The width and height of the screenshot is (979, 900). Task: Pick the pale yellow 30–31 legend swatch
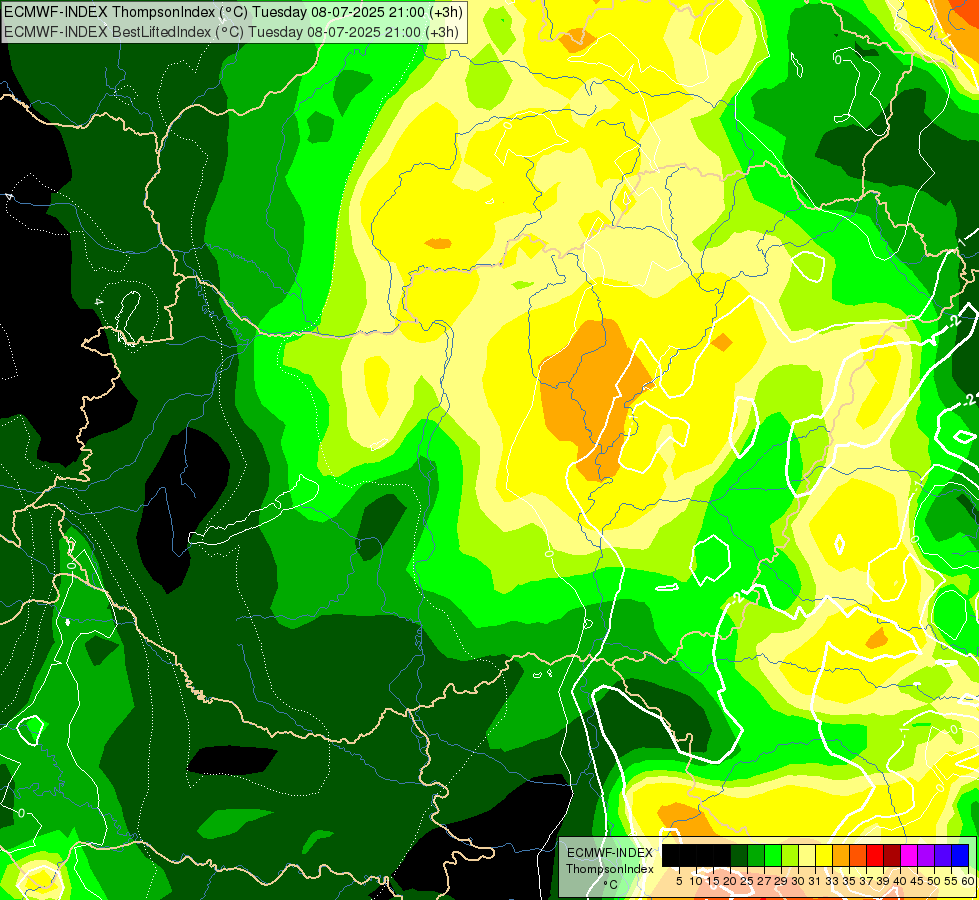click(807, 856)
